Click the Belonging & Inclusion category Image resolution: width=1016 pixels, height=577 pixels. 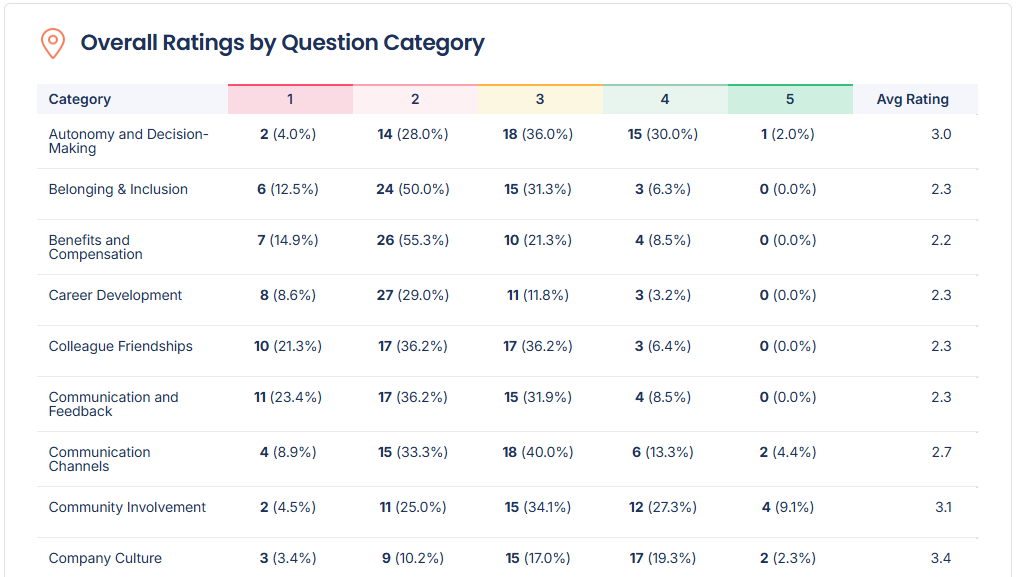[118, 189]
